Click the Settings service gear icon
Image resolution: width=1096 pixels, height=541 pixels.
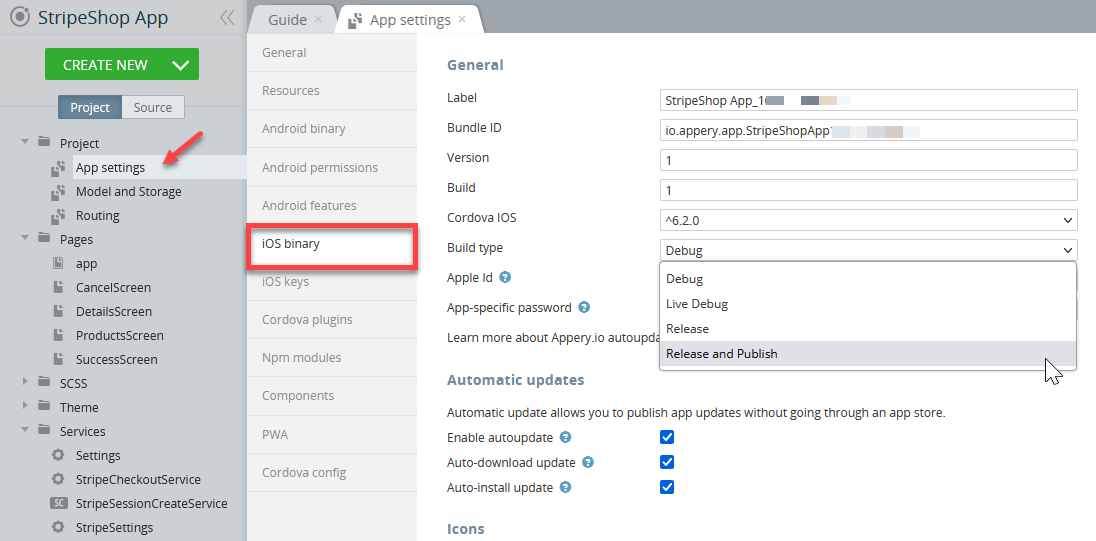point(59,455)
